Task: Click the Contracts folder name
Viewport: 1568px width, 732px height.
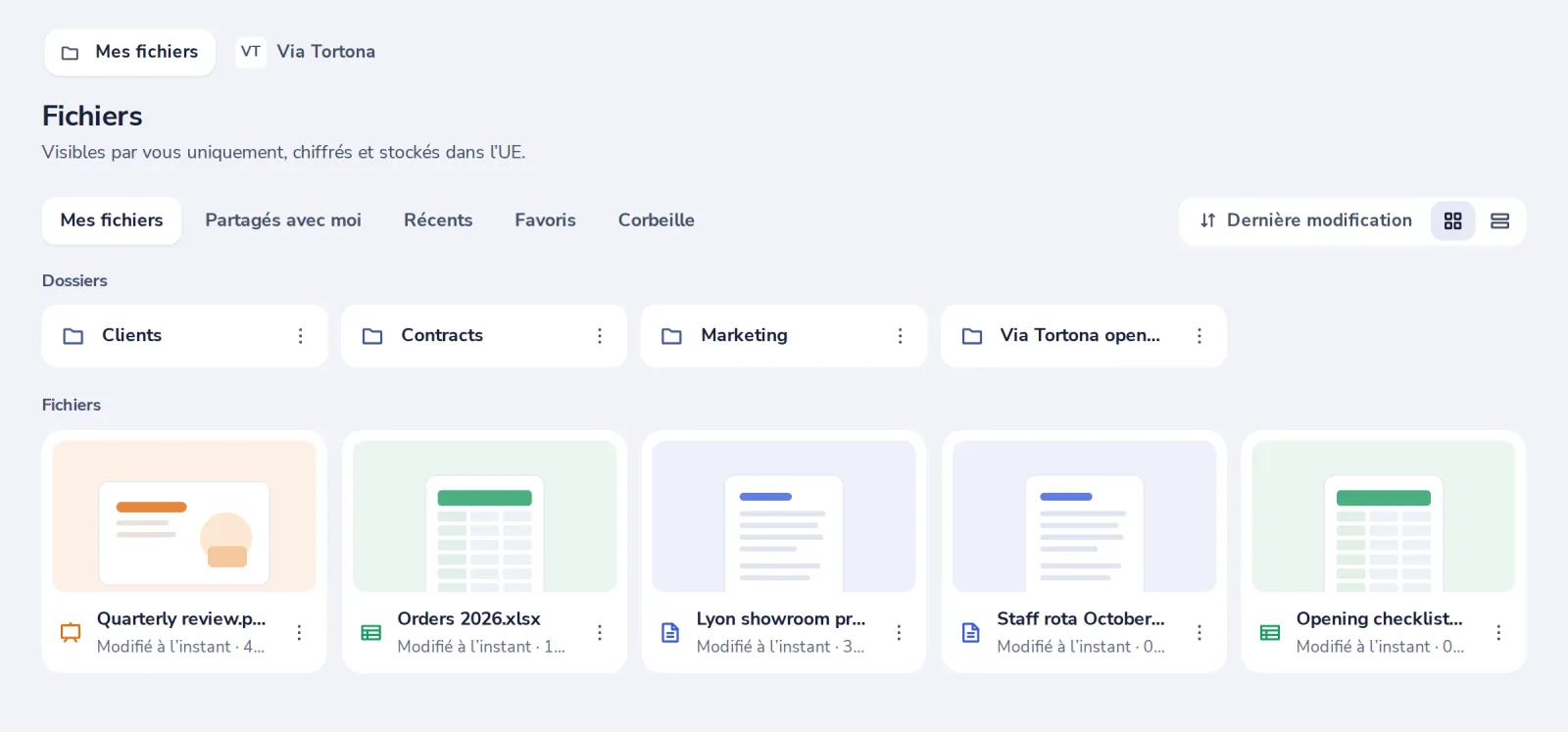Action: [x=442, y=335]
